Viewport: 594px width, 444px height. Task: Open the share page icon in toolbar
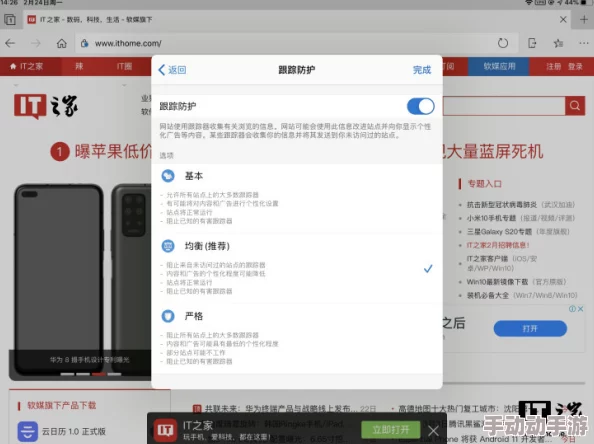[532, 43]
